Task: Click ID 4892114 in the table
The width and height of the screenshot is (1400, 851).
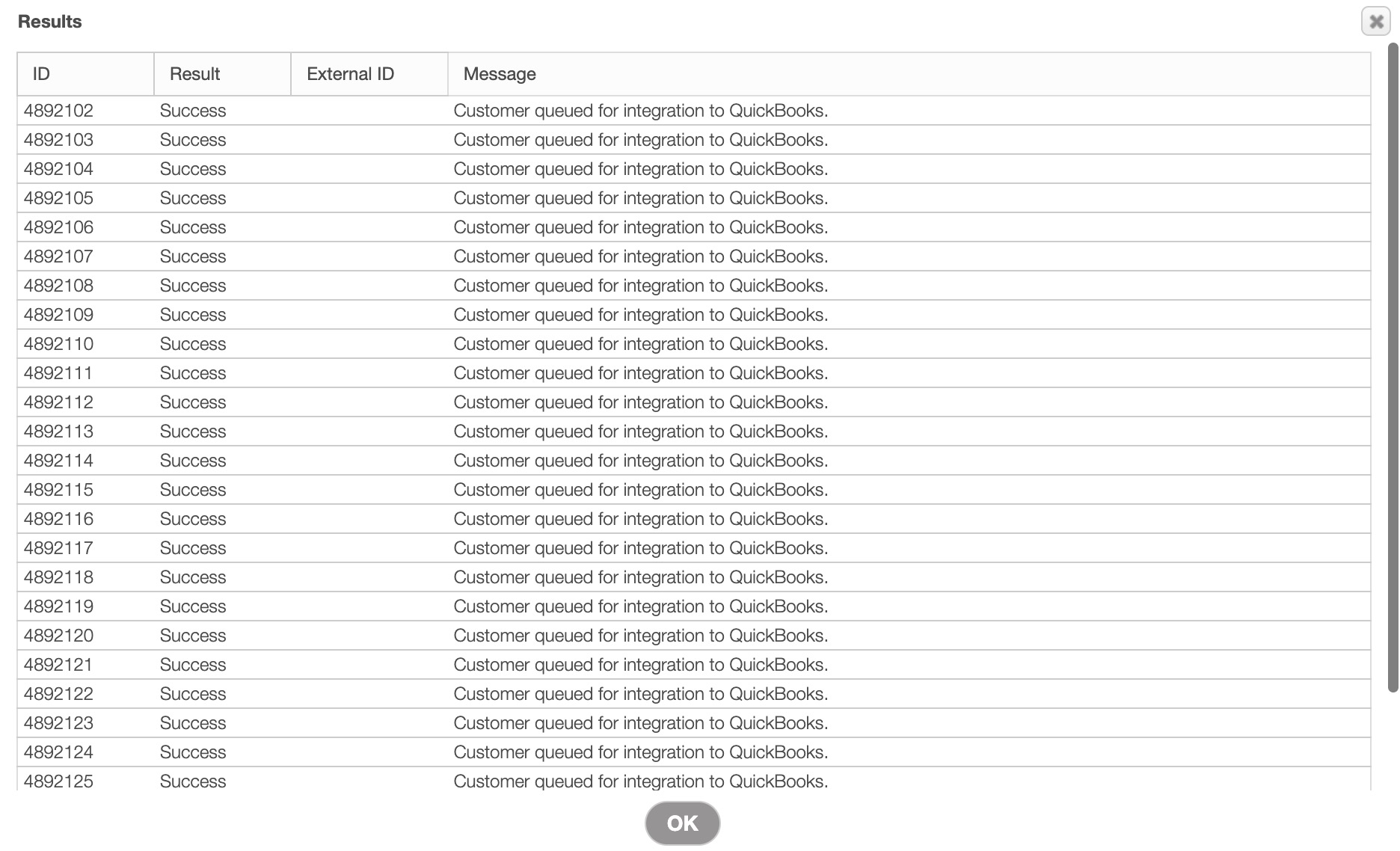Action: [58, 461]
